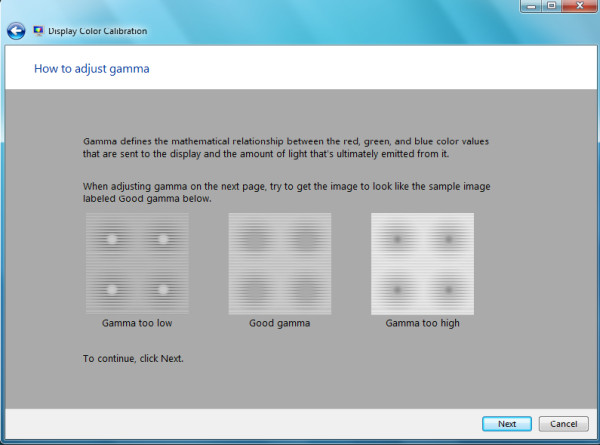Select the Good gamma sample image
The width and height of the screenshot is (600, 445).
[x=280, y=264]
